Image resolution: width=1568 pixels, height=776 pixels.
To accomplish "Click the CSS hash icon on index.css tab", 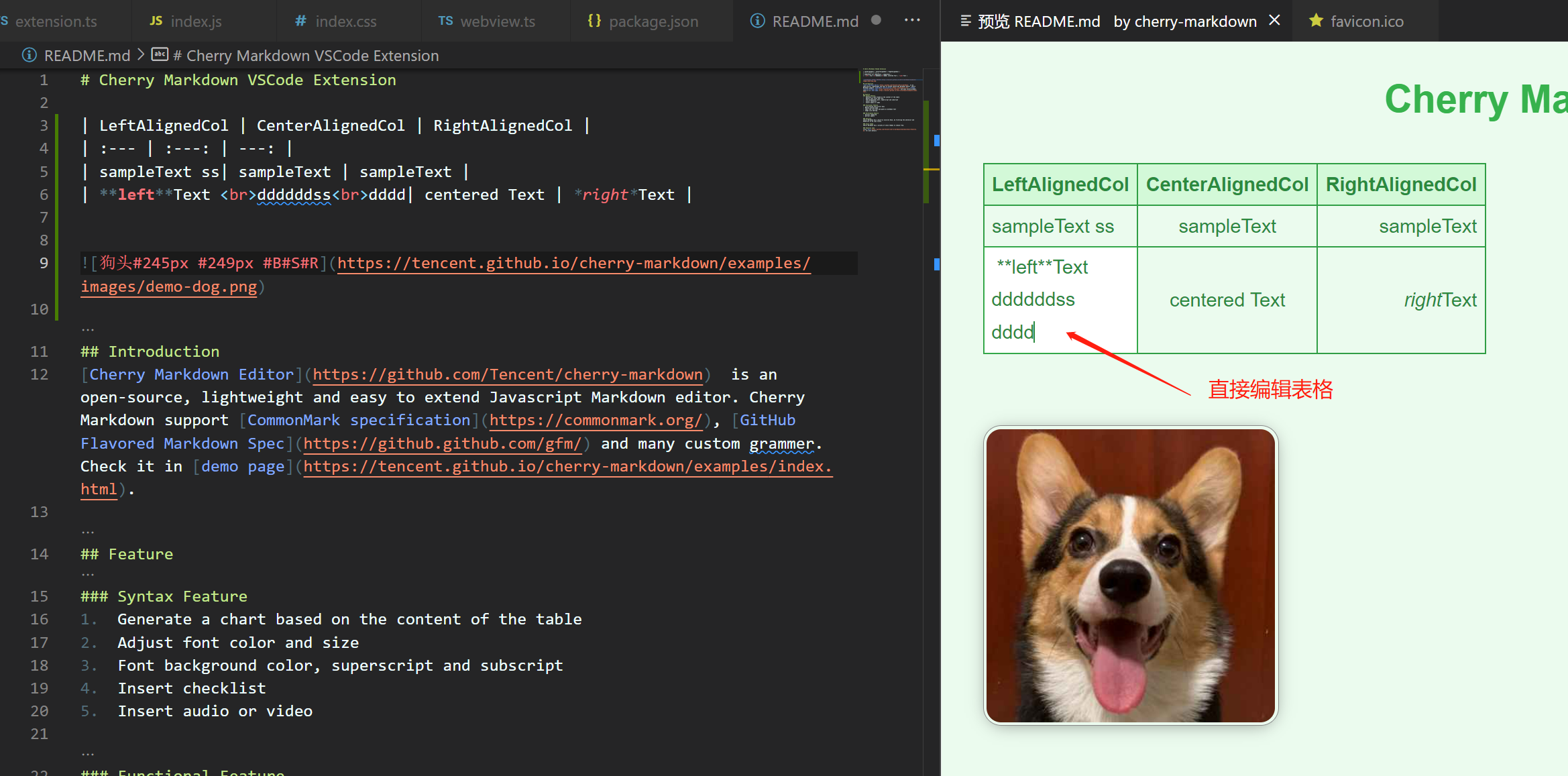I will (299, 21).
